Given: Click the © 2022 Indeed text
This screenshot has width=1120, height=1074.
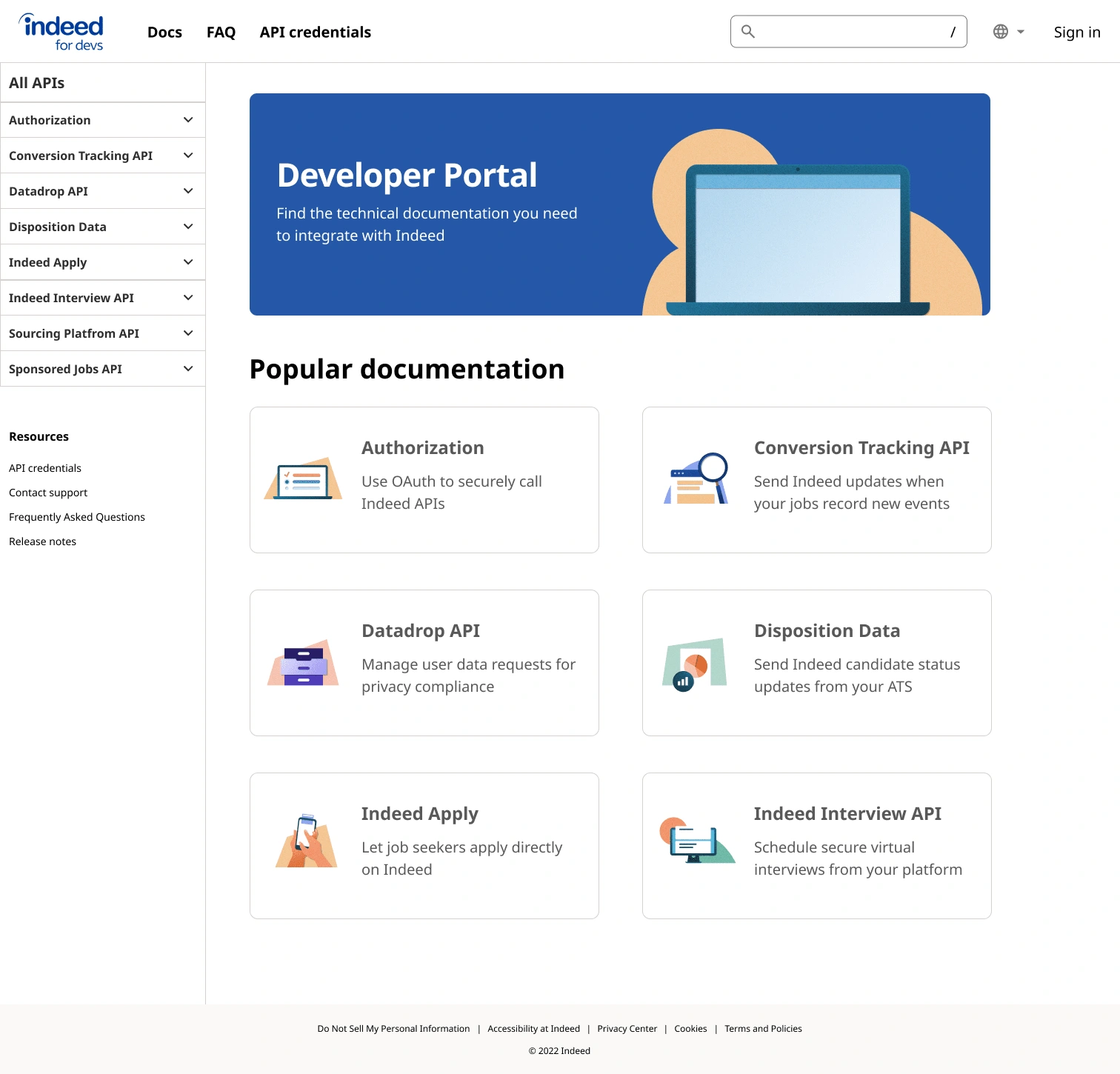Looking at the screenshot, I should click(x=559, y=1051).
